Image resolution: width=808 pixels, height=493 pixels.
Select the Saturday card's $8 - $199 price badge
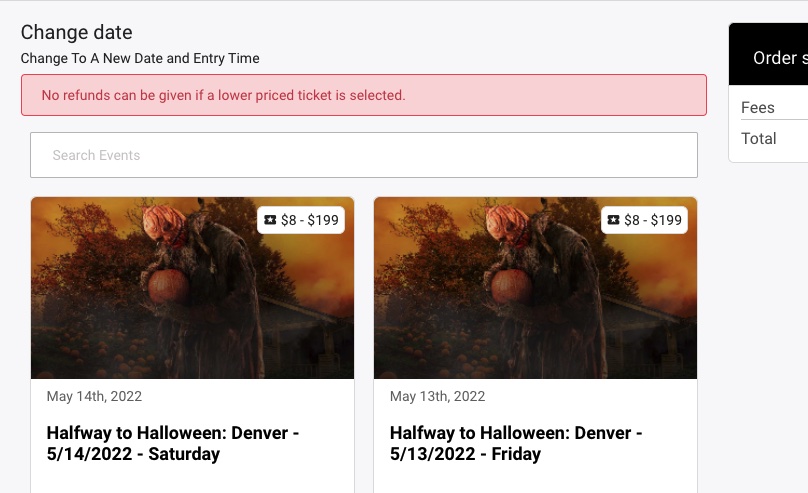tap(301, 220)
